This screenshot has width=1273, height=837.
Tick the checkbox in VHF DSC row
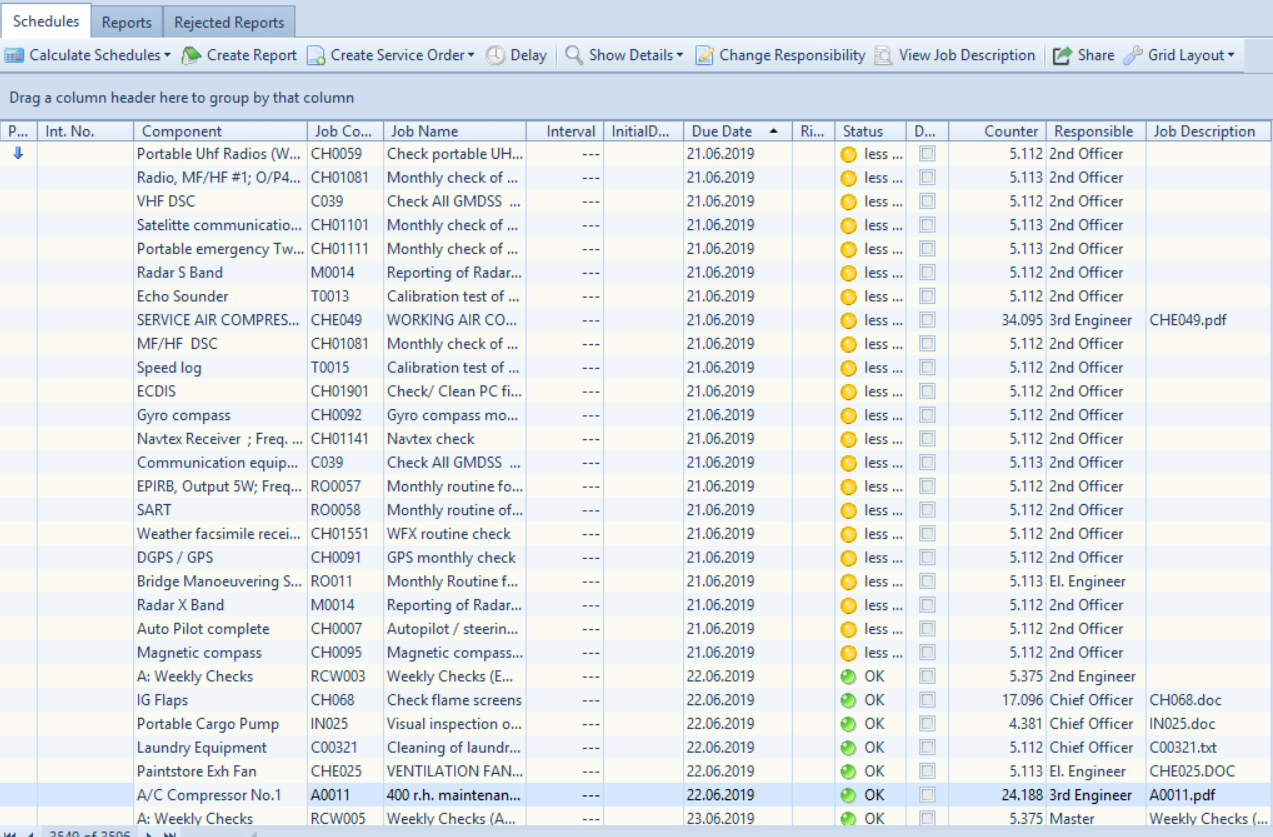pos(927,201)
